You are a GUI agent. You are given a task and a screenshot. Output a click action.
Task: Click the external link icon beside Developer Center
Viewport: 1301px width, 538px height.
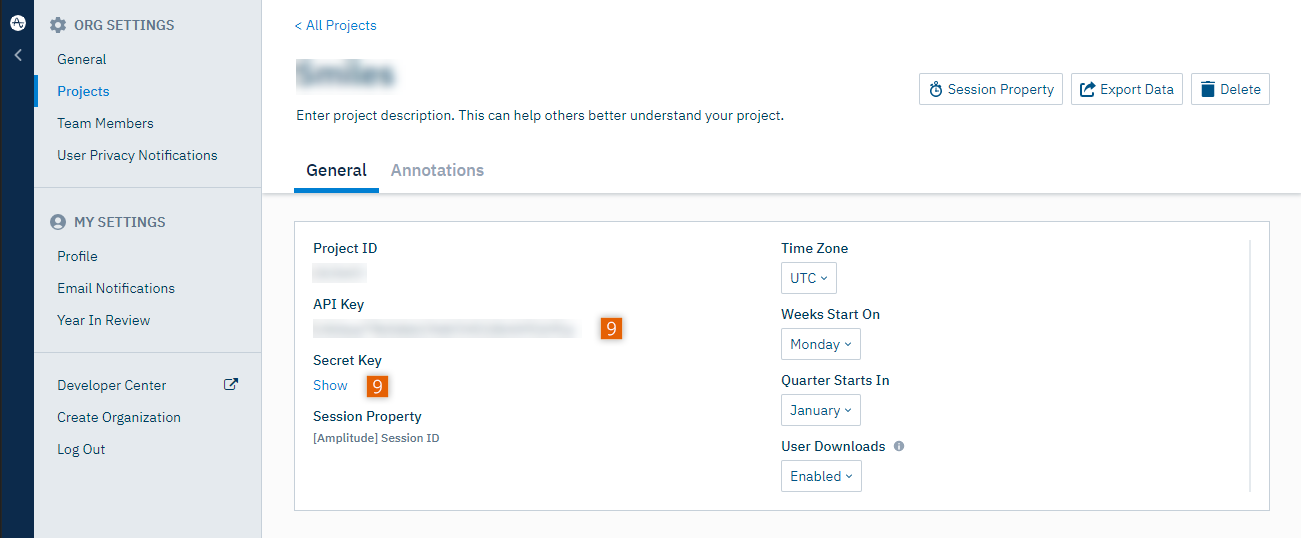click(x=231, y=385)
